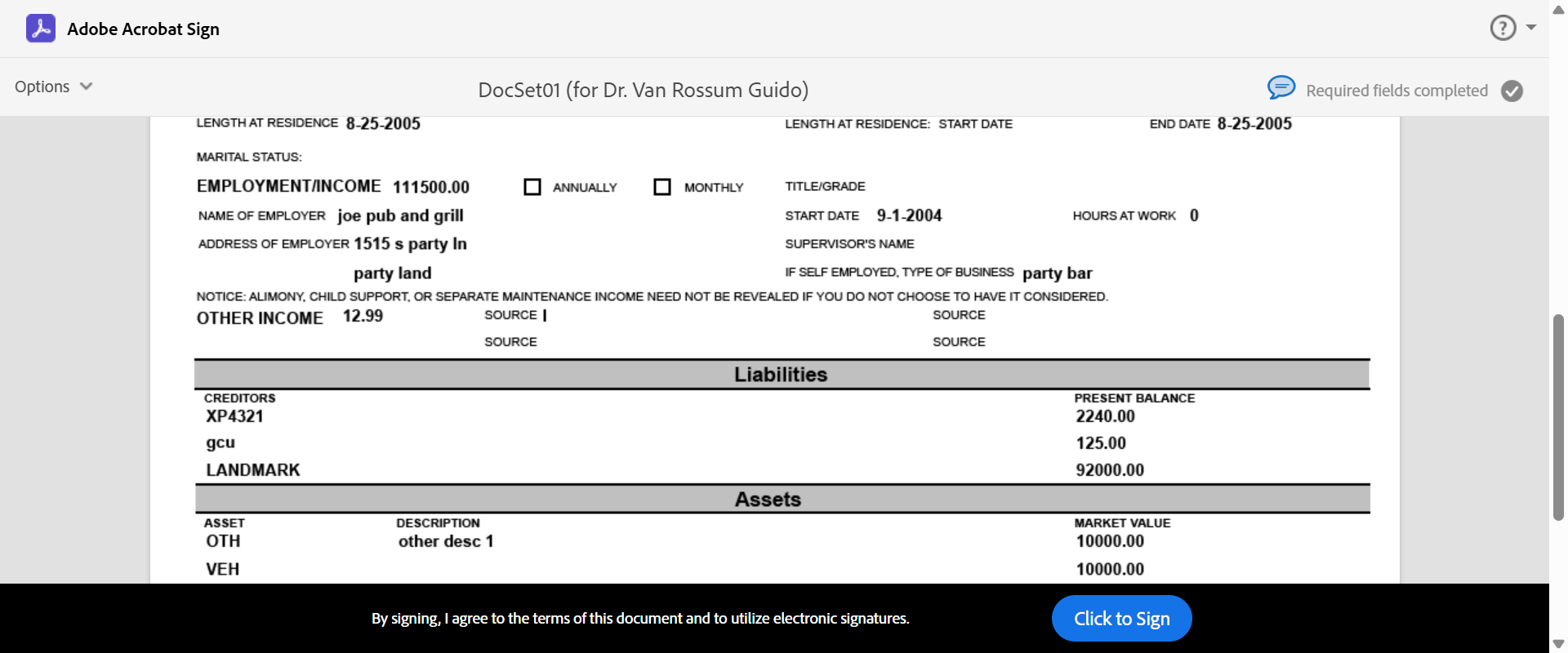Click the Adobe Acrobat logo icon
The width and height of the screenshot is (1568, 653).
pos(41,29)
